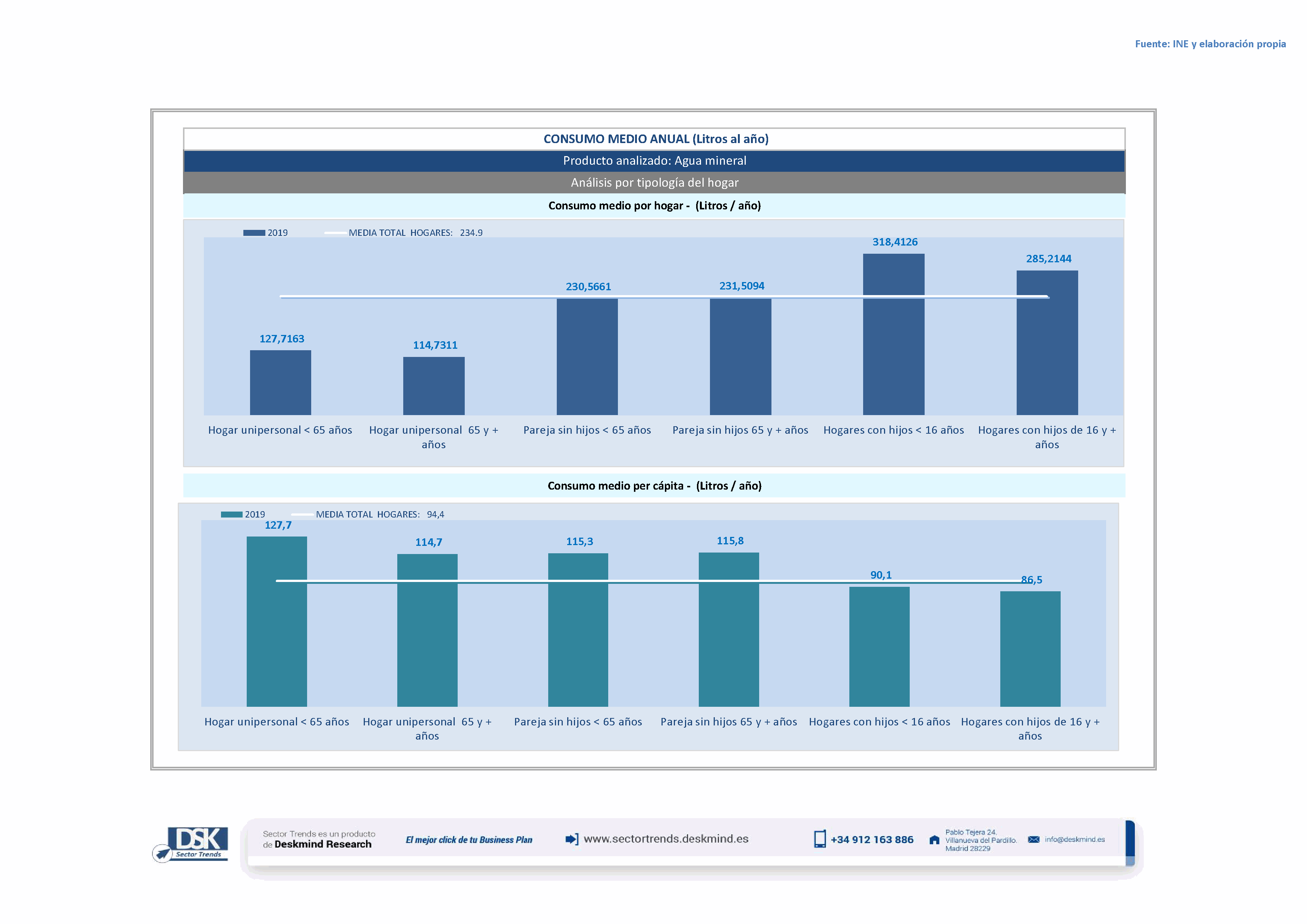Image resolution: width=1307 pixels, height=924 pixels.
Task: Click the 'Producto analizado: Agua mineral' header bar
Action: pyautogui.click(x=654, y=161)
